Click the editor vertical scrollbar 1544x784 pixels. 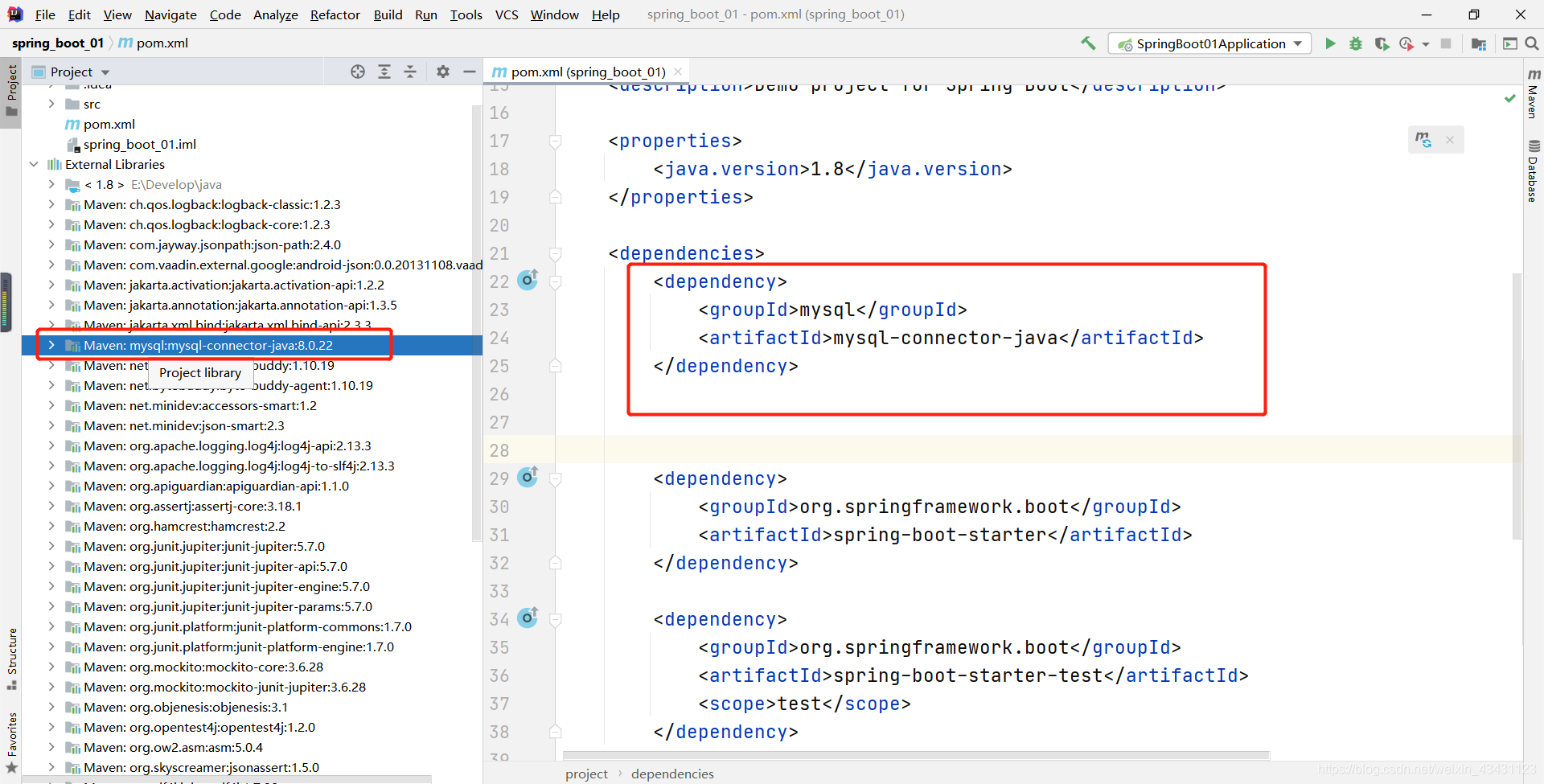(x=1517, y=406)
